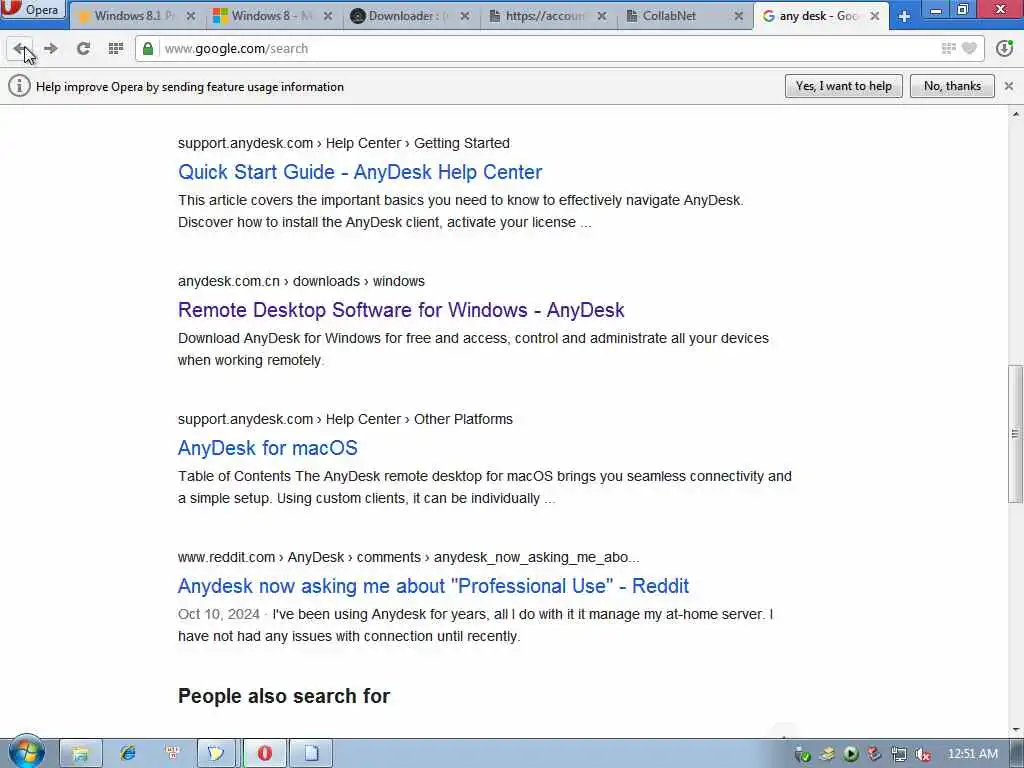The height and width of the screenshot is (768, 1024).
Task: Click the scrollbar up arrow
Action: pos(1016,115)
